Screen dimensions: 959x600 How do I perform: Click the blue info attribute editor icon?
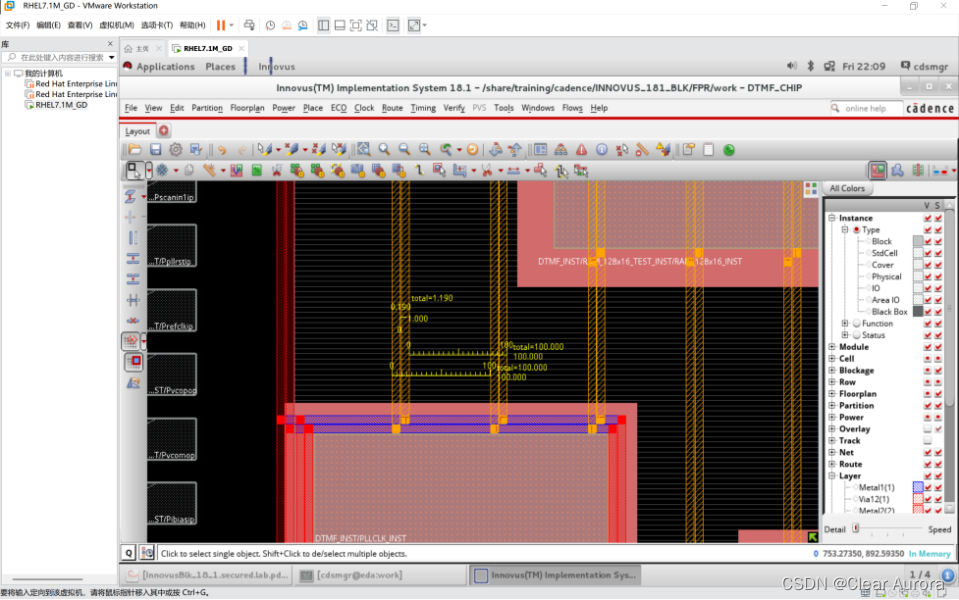pos(602,149)
